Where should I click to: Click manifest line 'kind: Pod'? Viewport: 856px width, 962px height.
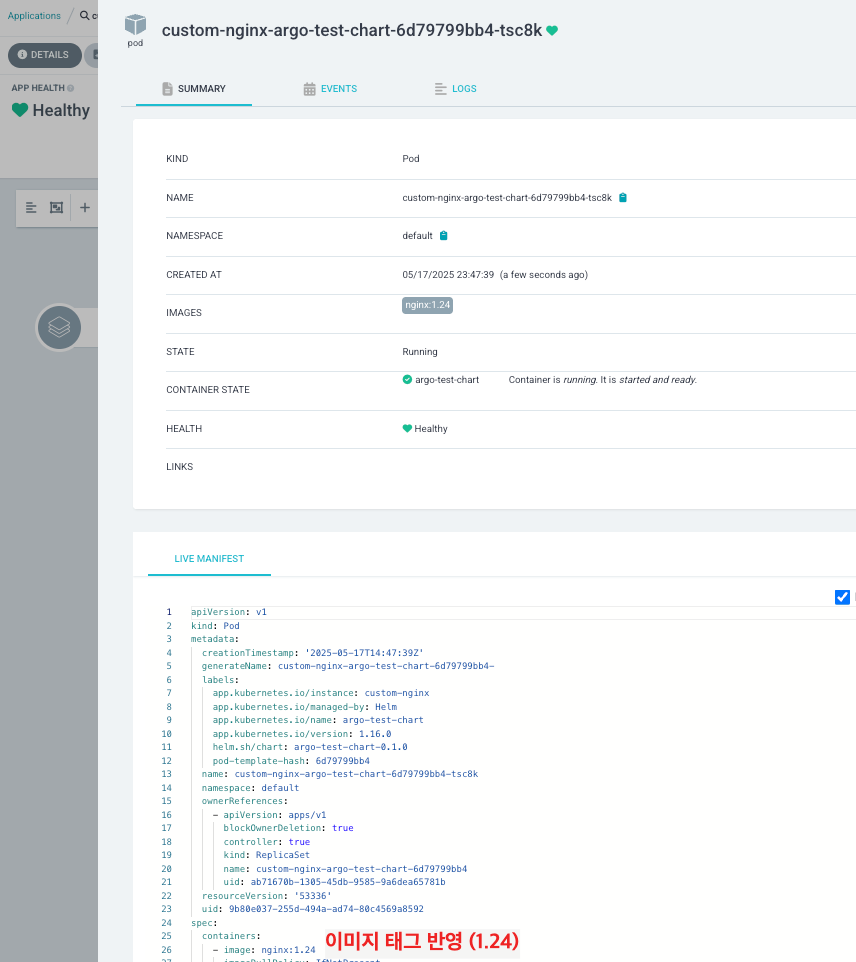tap(215, 626)
